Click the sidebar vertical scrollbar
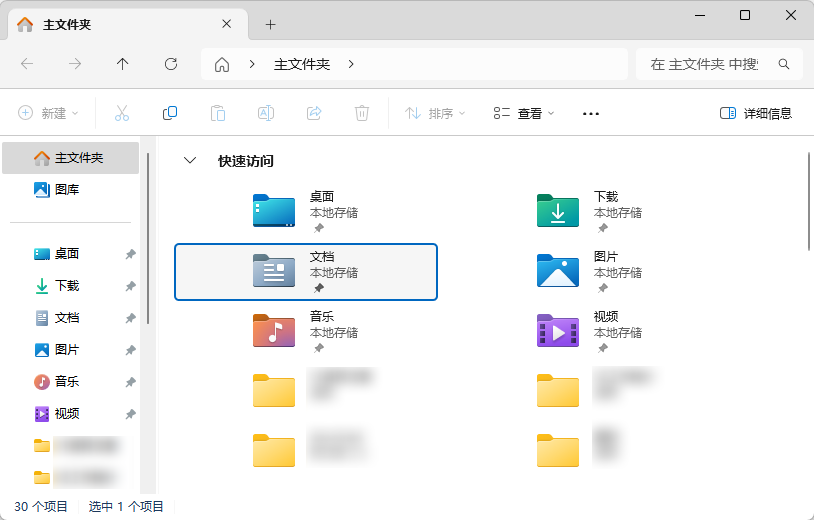 tap(148, 238)
